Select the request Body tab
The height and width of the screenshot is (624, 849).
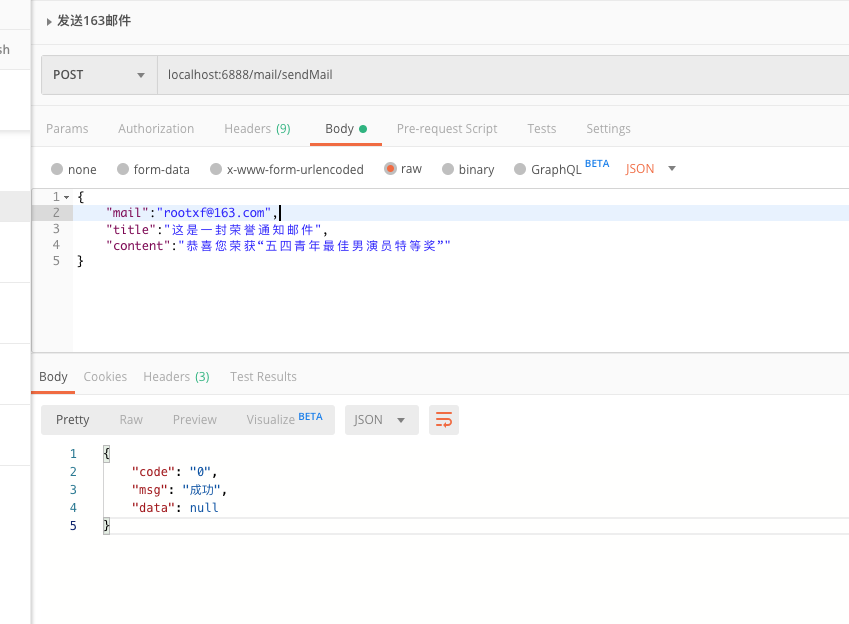(346, 129)
